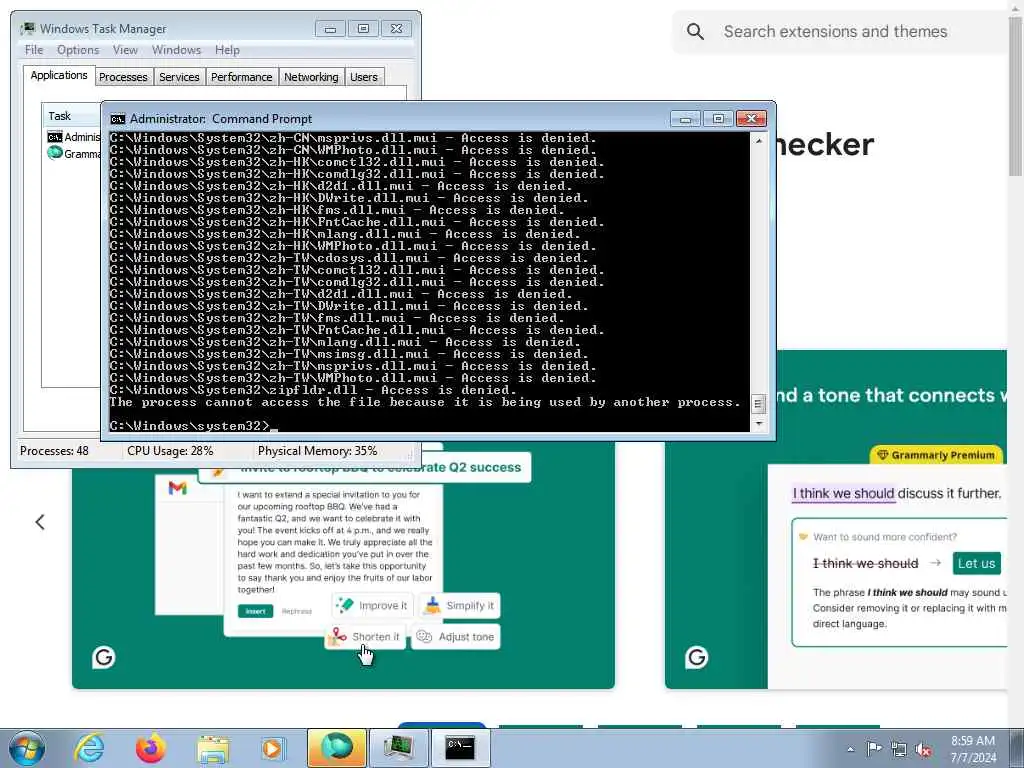Click the Task Manager title bar icon

(27, 29)
